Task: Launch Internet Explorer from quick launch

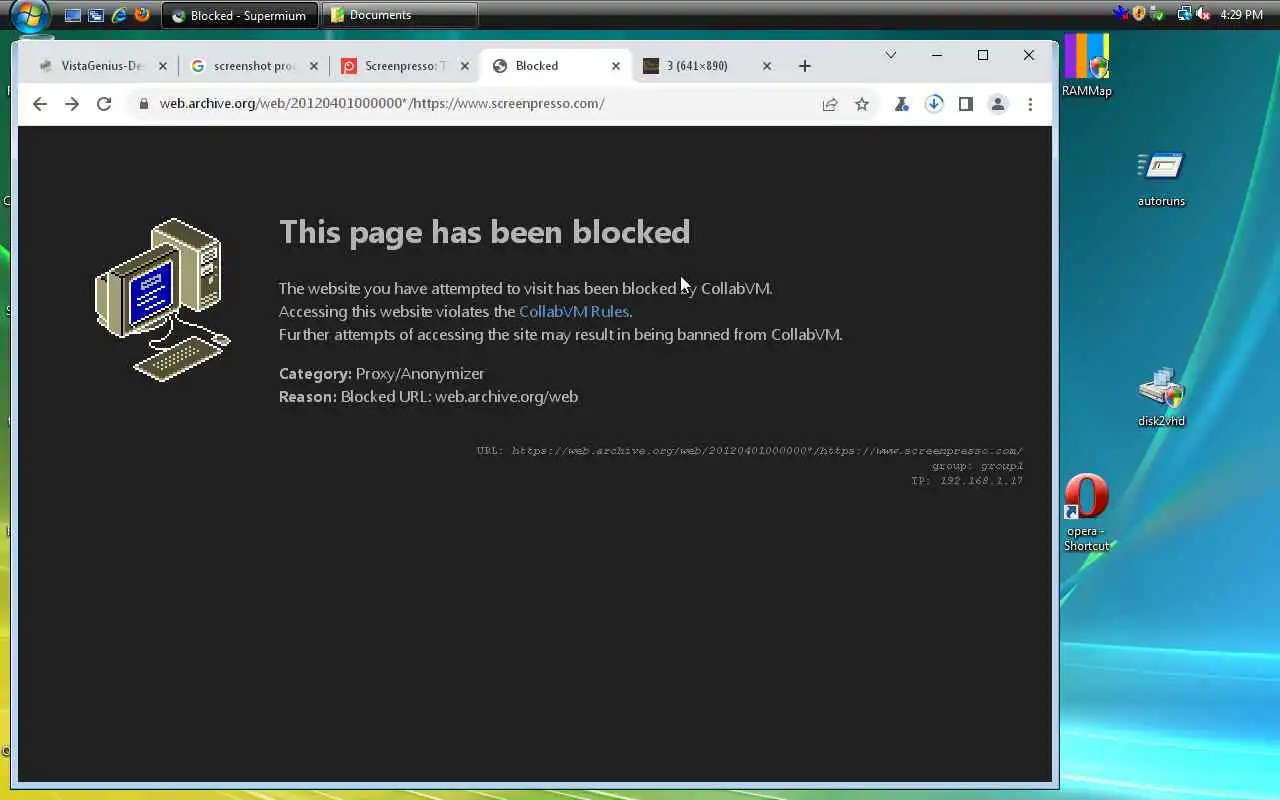Action: coord(119,15)
